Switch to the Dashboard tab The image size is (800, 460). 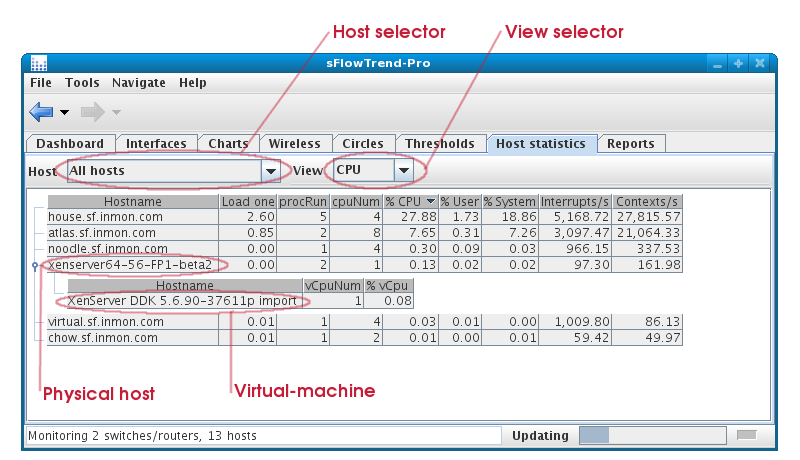pos(70,144)
